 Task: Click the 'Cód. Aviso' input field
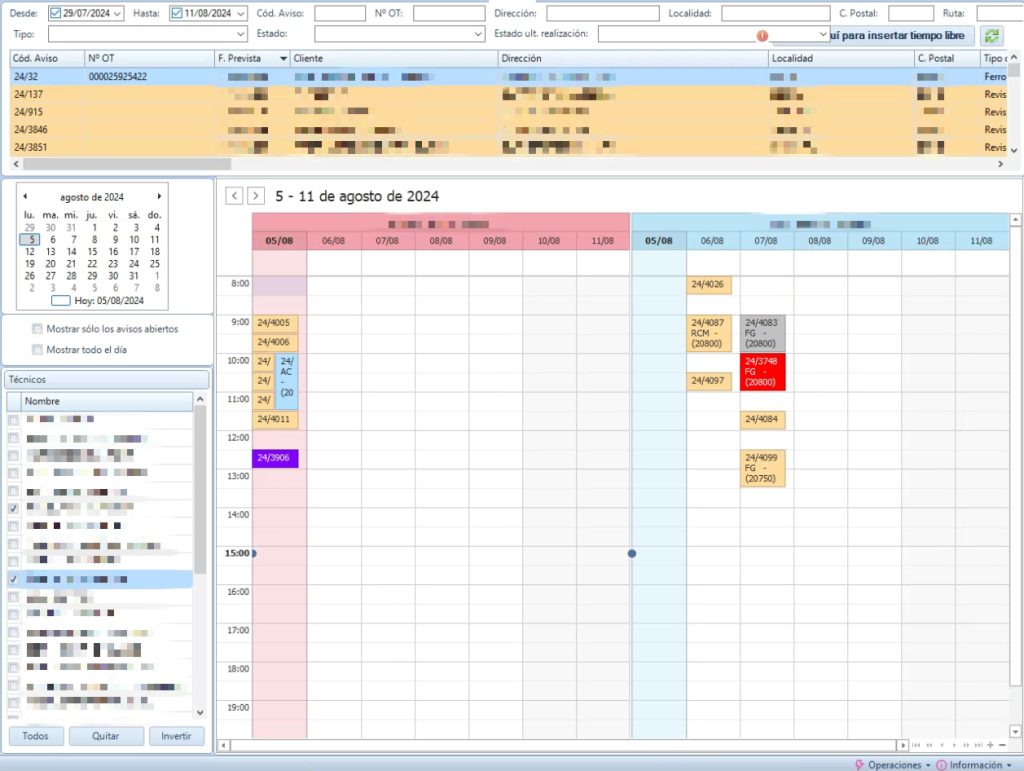(340, 13)
